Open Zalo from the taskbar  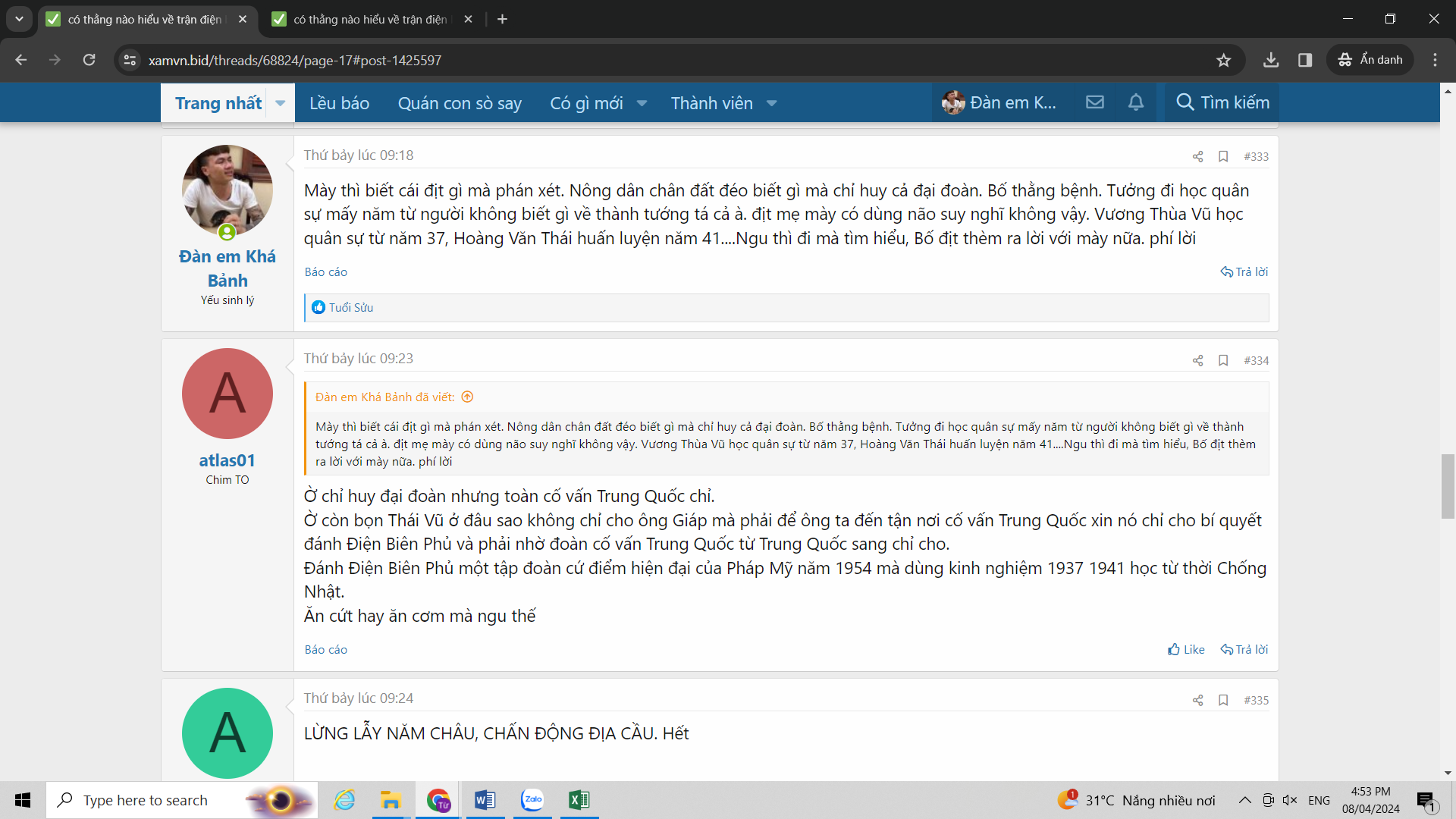[x=532, y=799]
